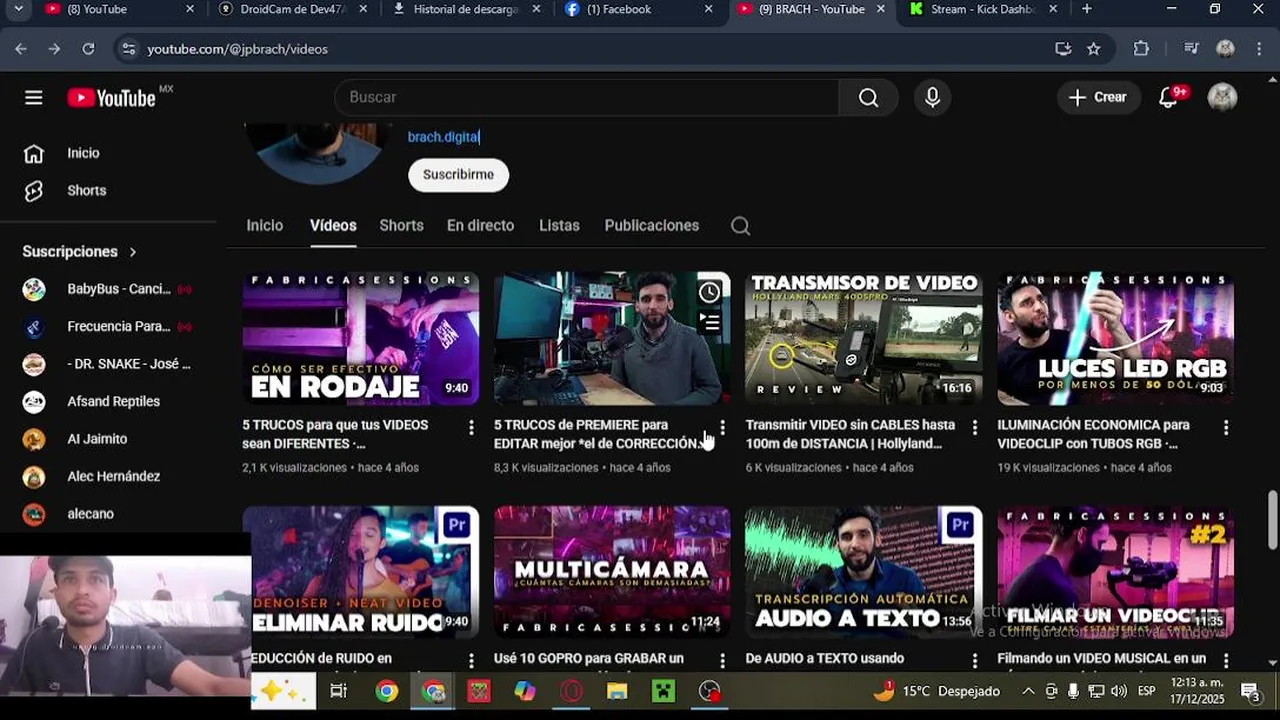Screen dimensions: 1280x720
Task: Open the EN RODAJE video thumbnail
Action: click(361, 338)
